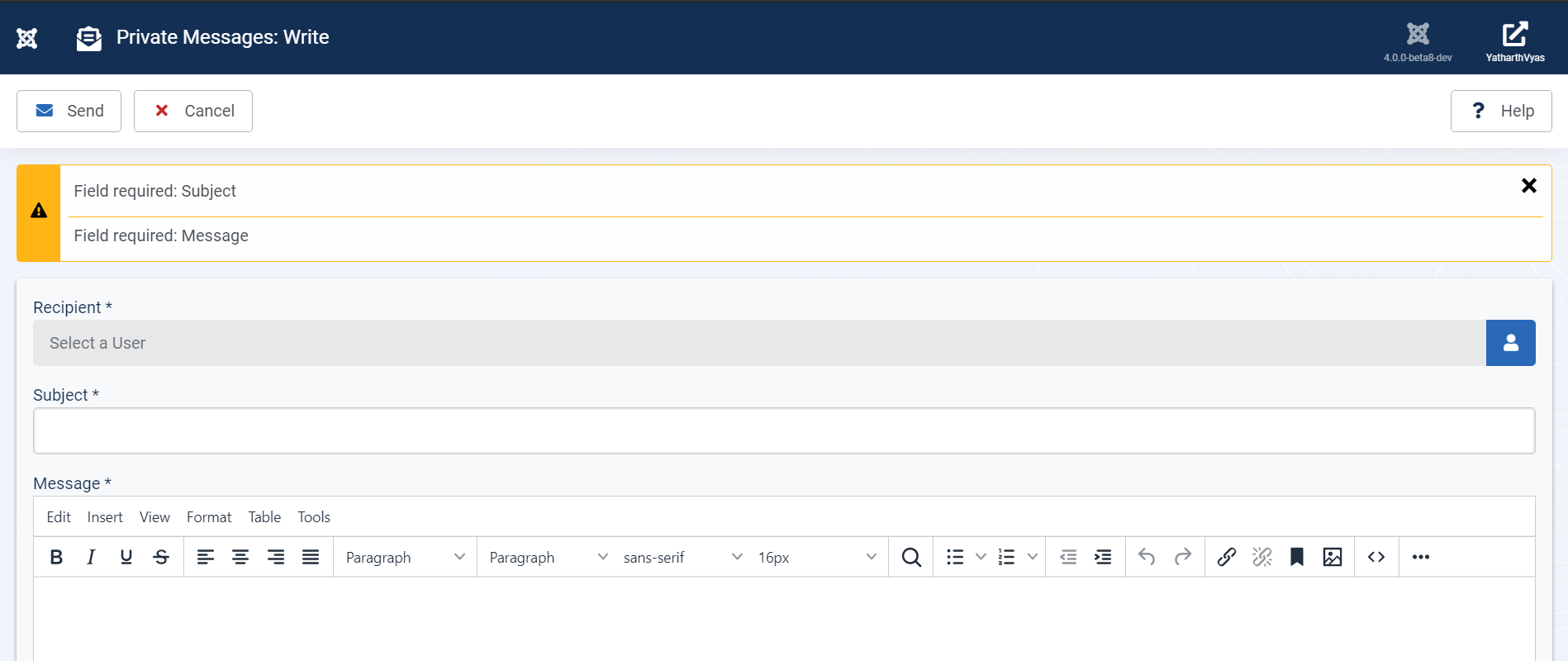Open find and replace search tool
Image resolution: width=1568 pixels, height=661 pixels.
pos(911,557)
